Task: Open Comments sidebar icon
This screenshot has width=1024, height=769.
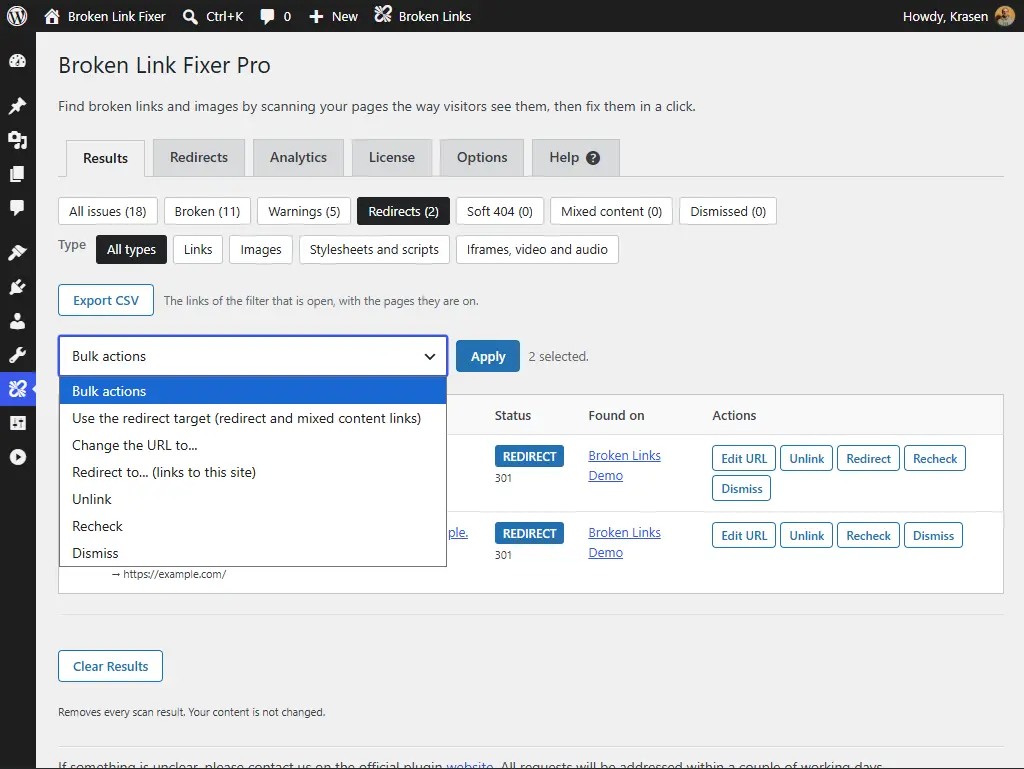Action: [18, 208]
